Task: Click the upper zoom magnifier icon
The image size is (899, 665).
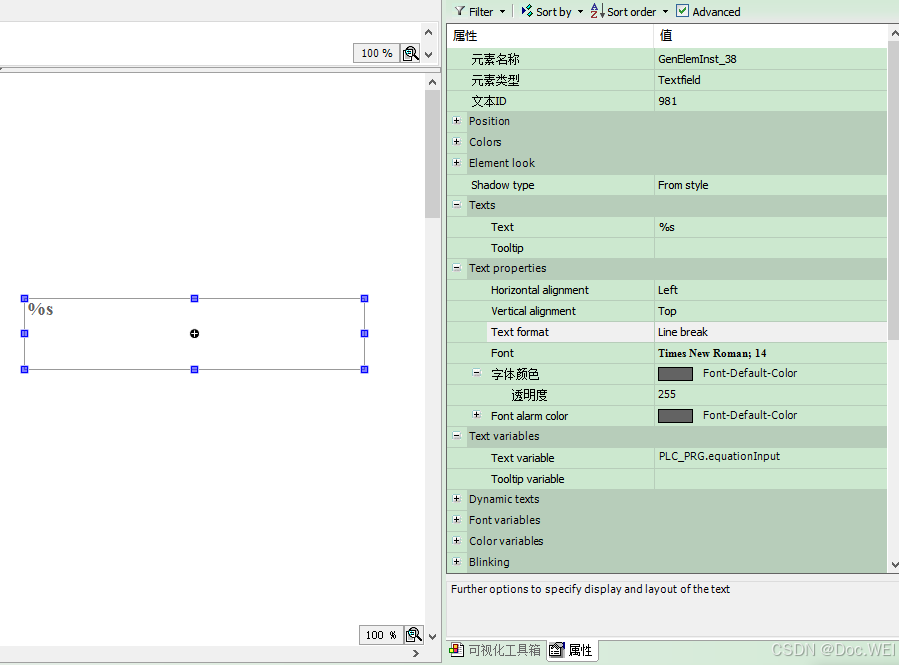Action: pyautogui.click(x=411, y=53)
